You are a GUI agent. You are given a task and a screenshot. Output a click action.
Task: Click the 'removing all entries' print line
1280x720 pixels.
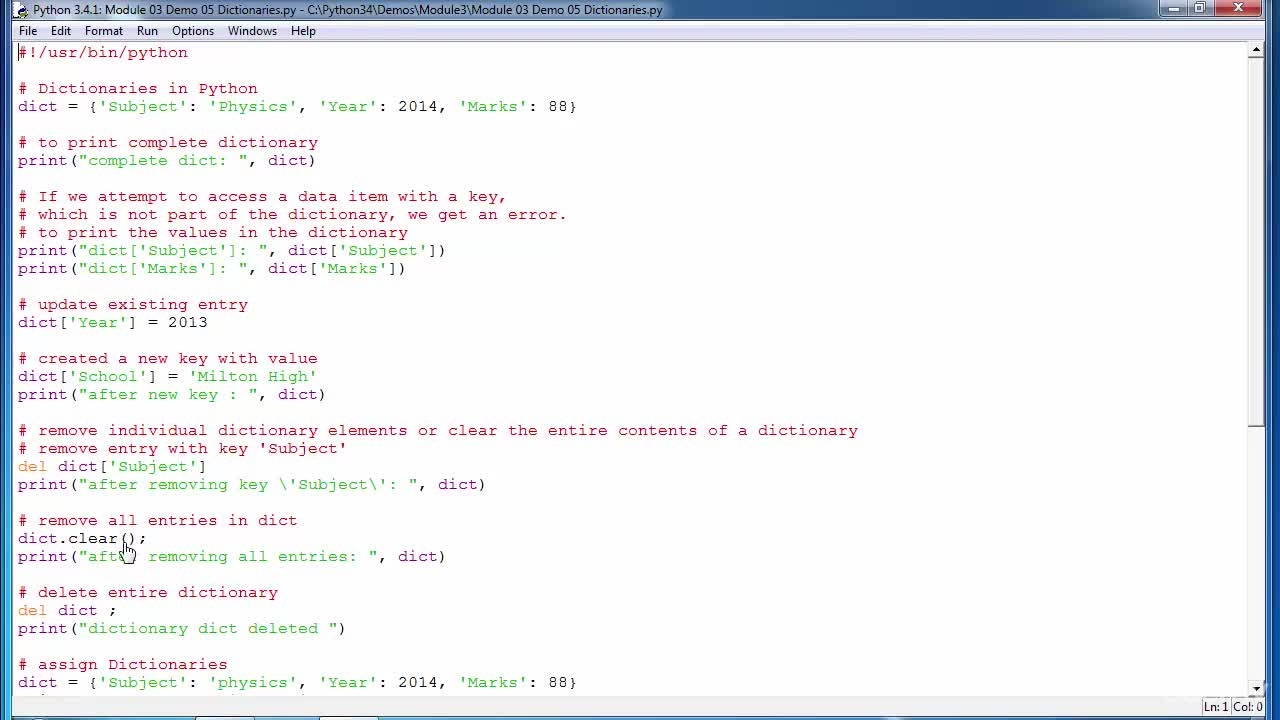coord(232,557)
